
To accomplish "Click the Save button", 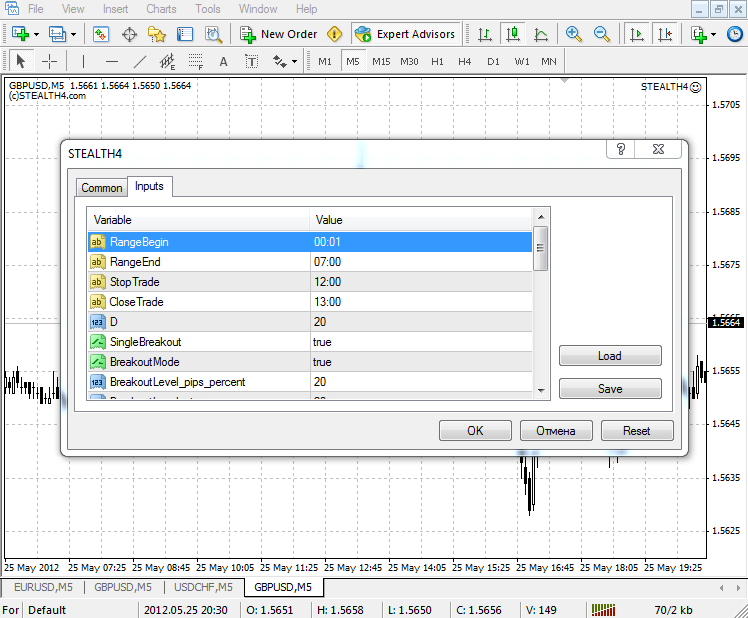I will pyautogui.click(x=610, y=389).
